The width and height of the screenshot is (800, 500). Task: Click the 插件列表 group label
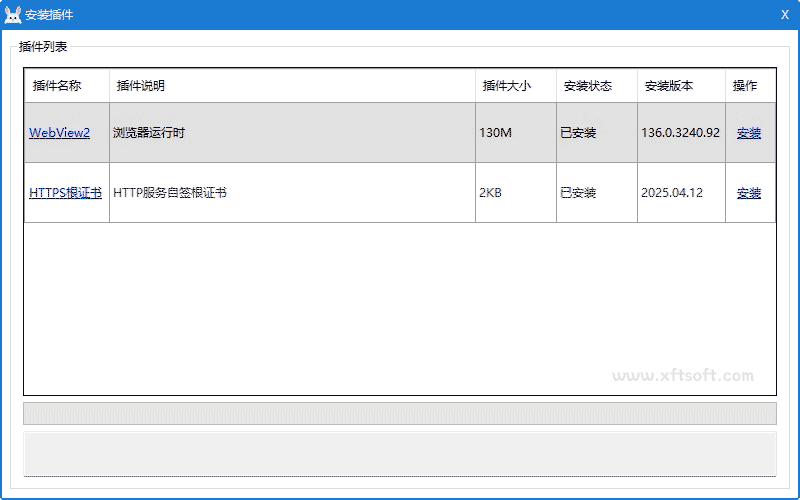[43, 46]
